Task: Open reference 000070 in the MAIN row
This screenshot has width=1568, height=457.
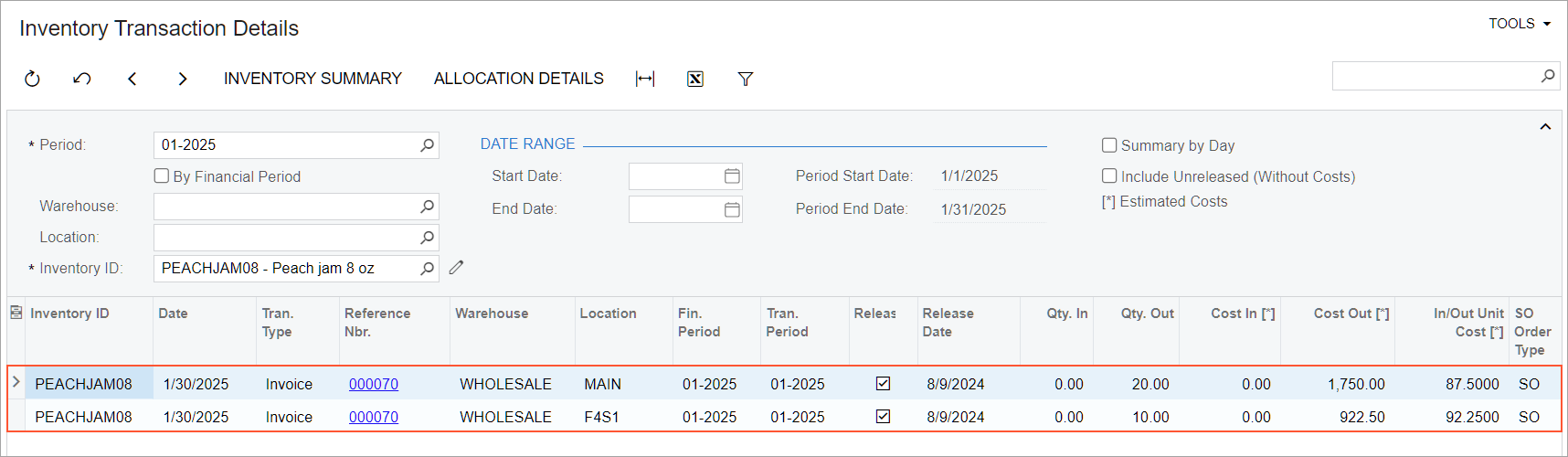Action: point(374,384)
